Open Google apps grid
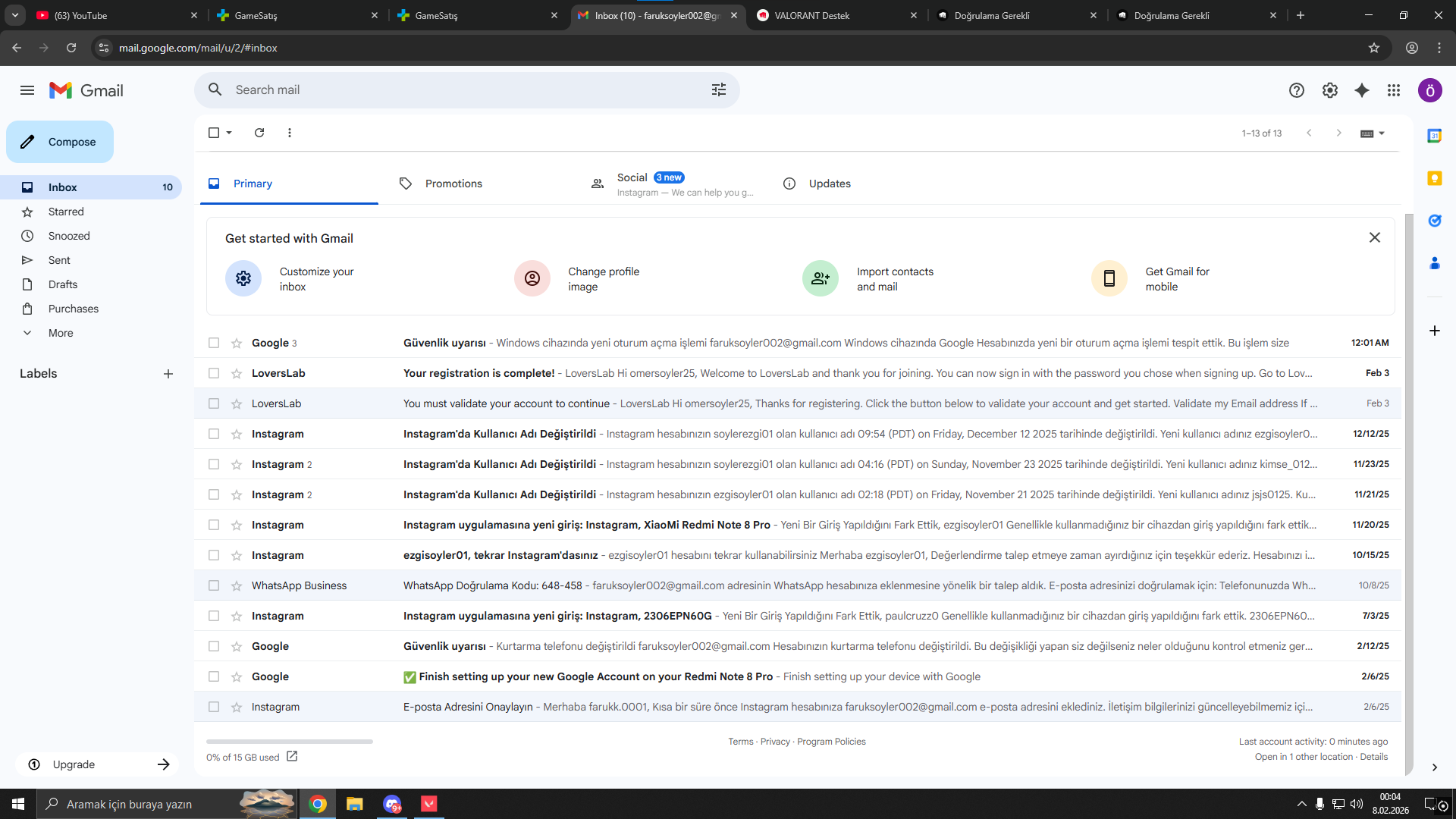Image resolution: width=1456 pixels, height=819 pixels. point(1394,90)
